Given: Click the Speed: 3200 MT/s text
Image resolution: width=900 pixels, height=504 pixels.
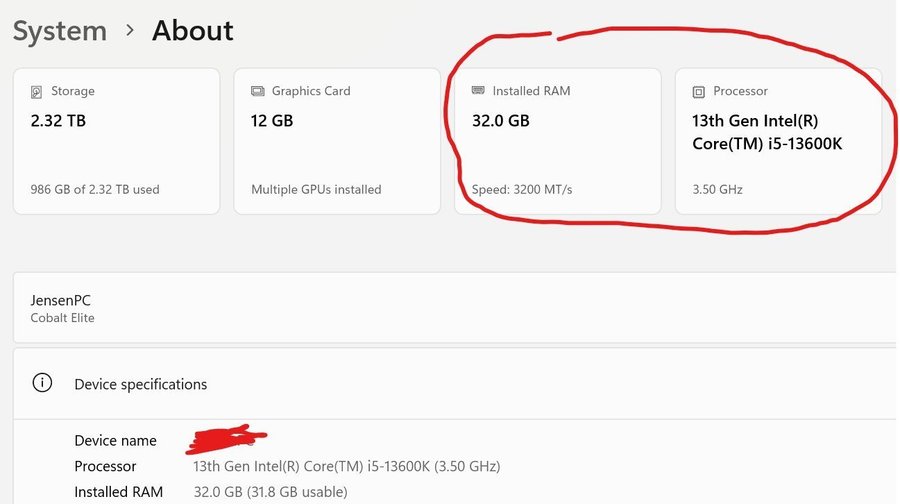Looking at the screenshot, I should (522, 189).
